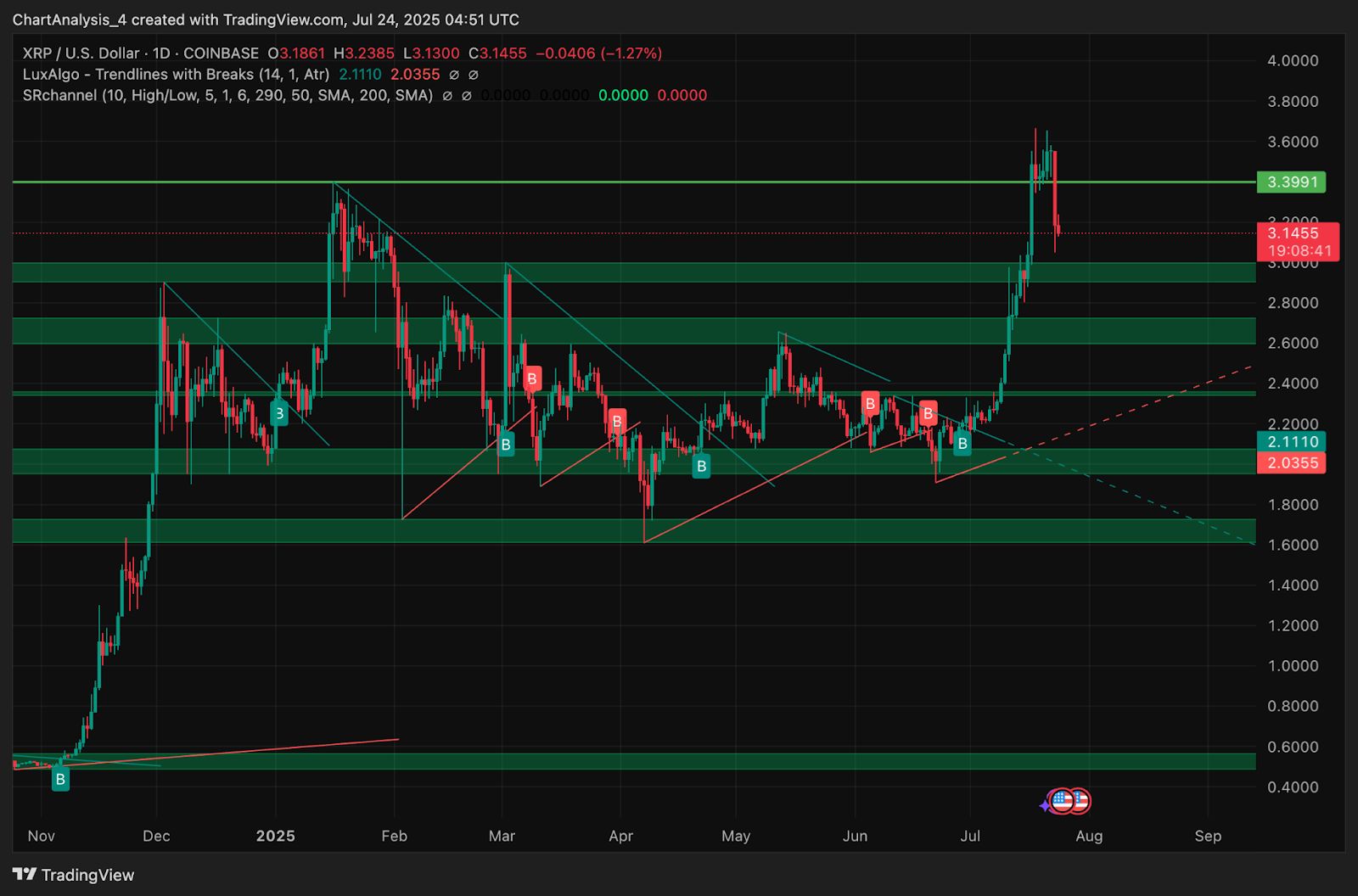The height and width of the screenshot is (896, 1358).
Task: Click the red 2.0355 price axis label
Action: coord(1292,463)
